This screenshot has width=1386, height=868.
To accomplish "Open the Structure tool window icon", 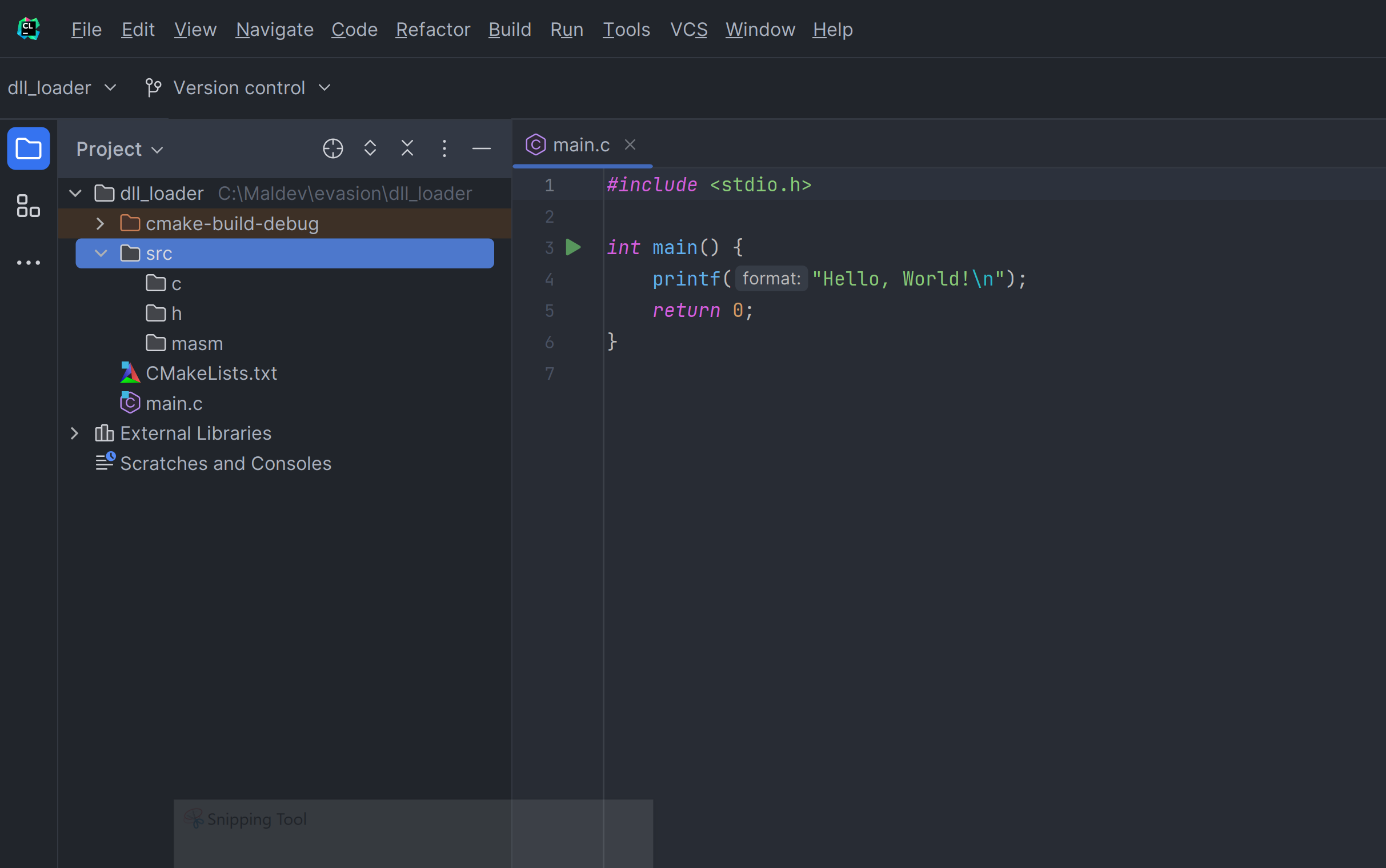I will click(x=28, y=206).
